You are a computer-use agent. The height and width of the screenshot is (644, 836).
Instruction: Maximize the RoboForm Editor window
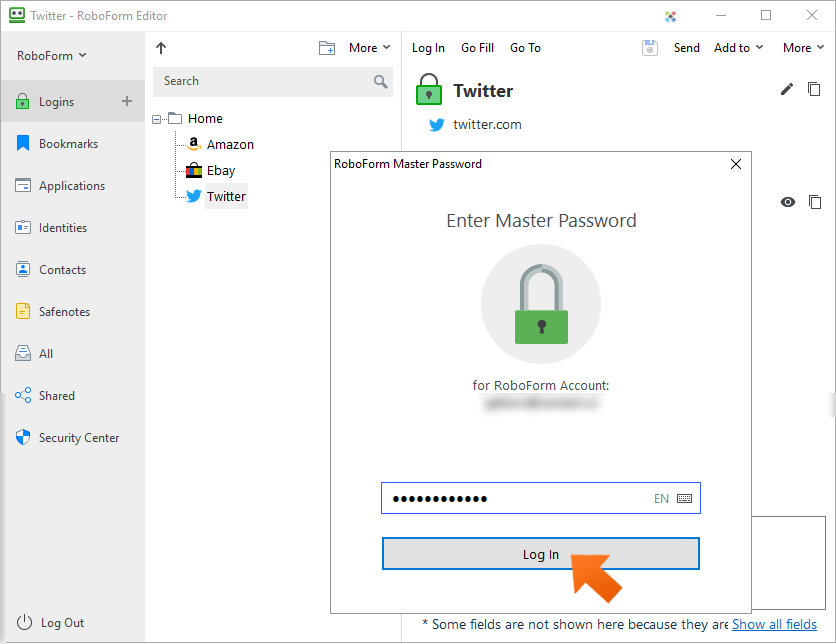(766, 15)
